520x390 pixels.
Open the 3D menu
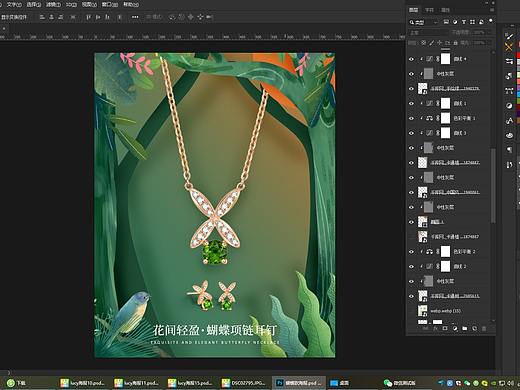coord(71,4)
